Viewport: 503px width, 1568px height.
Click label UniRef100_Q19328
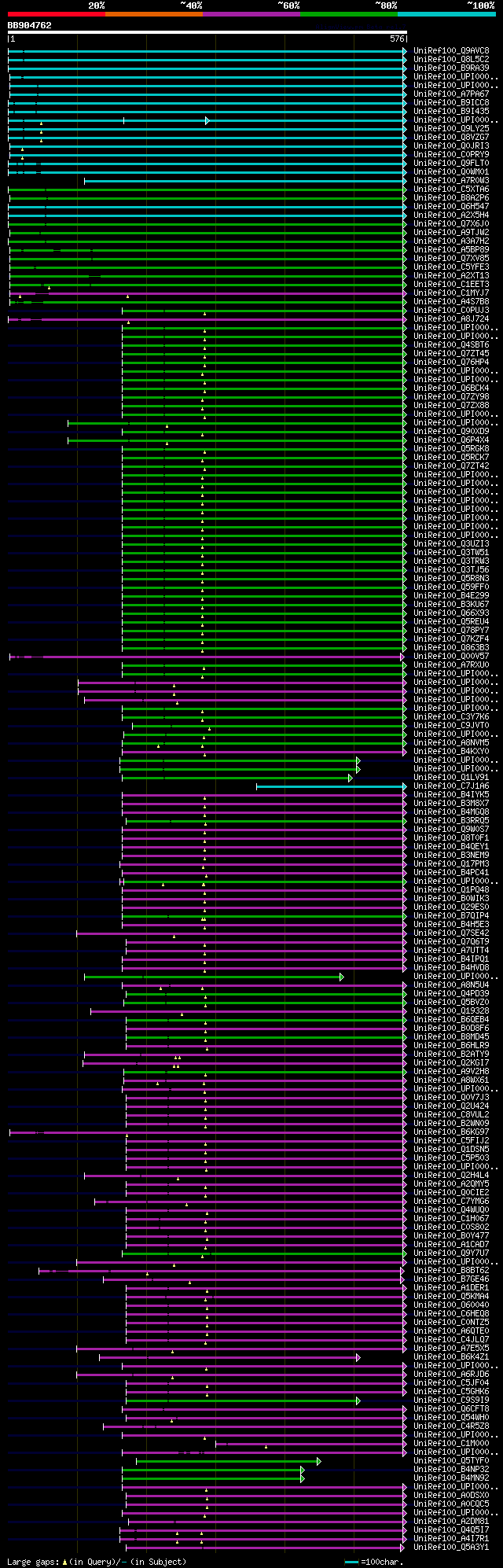[451, 1010]
